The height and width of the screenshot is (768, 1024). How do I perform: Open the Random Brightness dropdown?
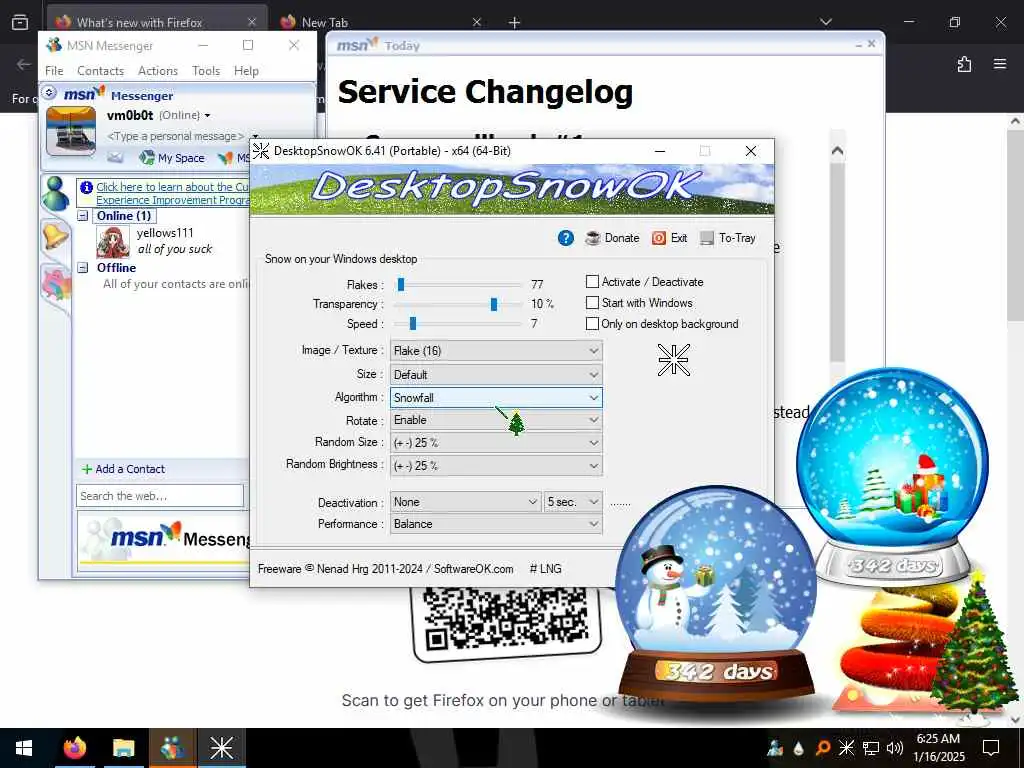pos(496,466)
